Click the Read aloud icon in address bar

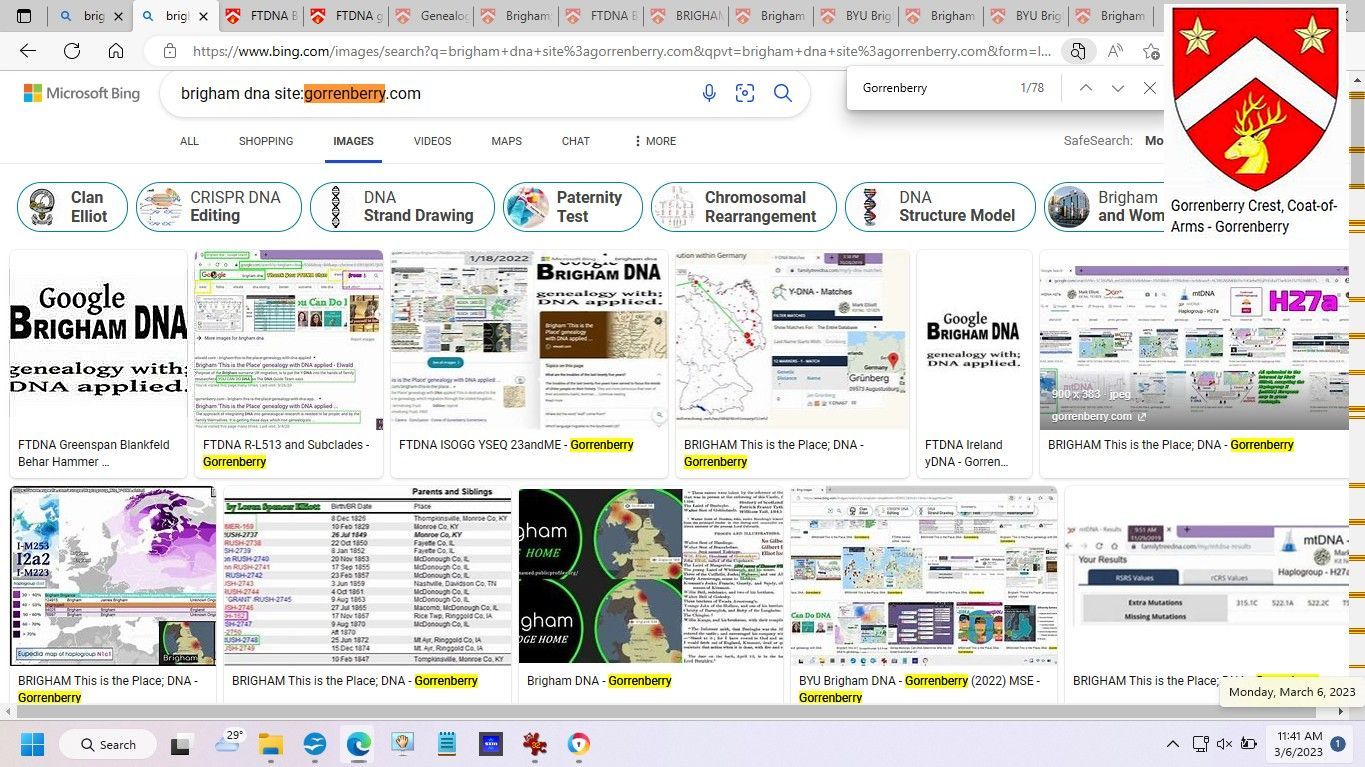[x=1115, y=51]
